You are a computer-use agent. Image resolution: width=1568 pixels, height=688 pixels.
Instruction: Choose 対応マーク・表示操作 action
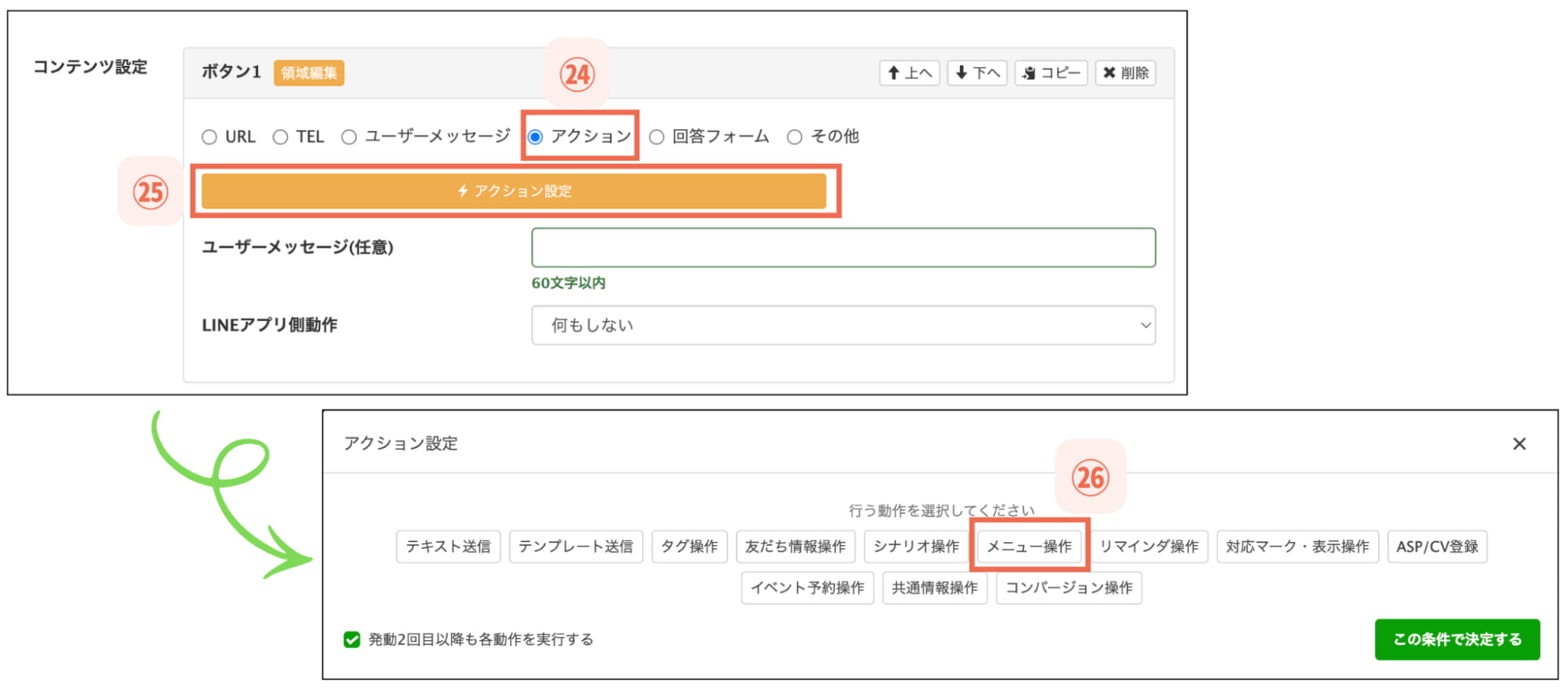(x=1297, y=547)
